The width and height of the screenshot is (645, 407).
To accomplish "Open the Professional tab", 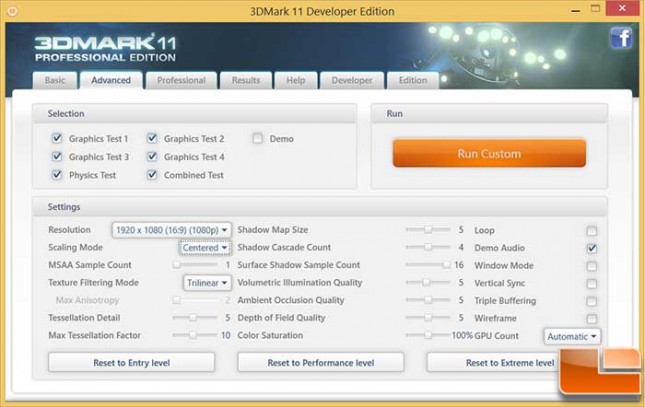I will (x=181, y=80).
